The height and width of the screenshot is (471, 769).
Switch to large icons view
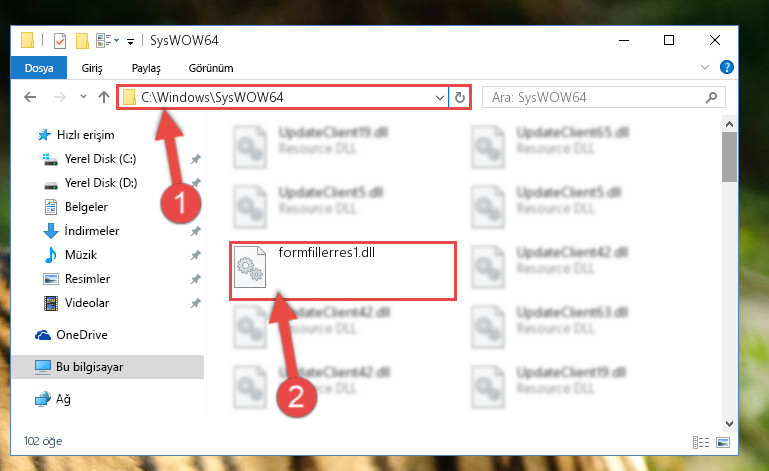coord(723,442)
